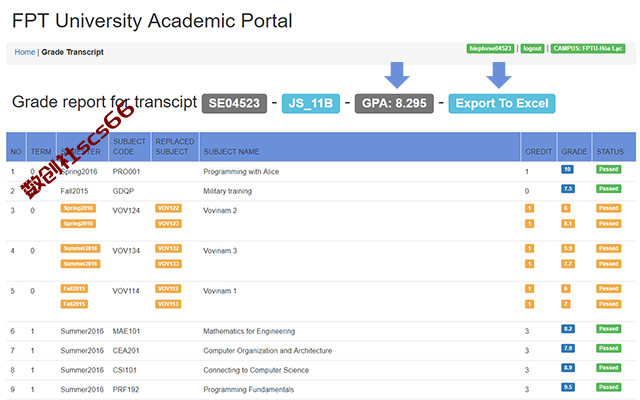Click the Passed badge in the GDQP row
Screen dimensions: 640x400
click(609, 189)
